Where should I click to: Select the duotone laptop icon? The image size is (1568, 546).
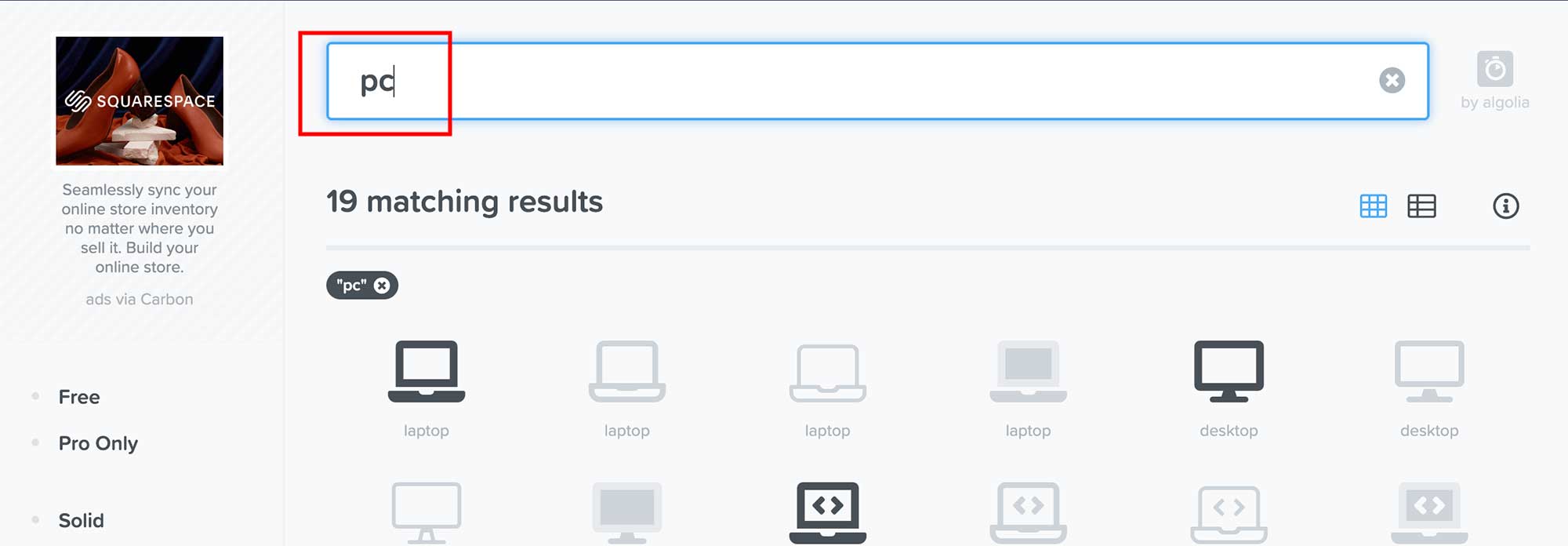coord(1028,372)
